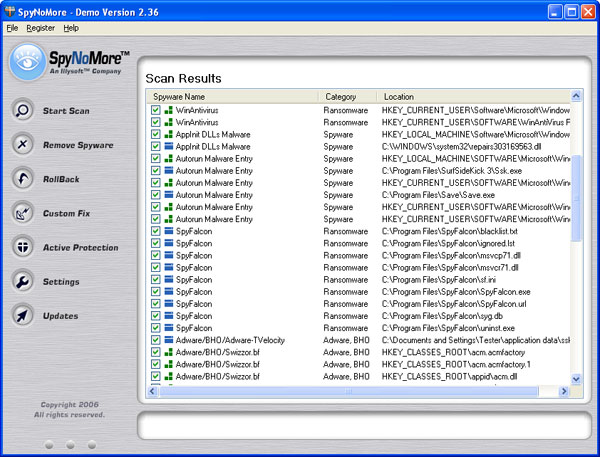Screen dimensions: 600x457
Task: Click the vertical scrollbar down arrow
Action: (x=576, y=379)
